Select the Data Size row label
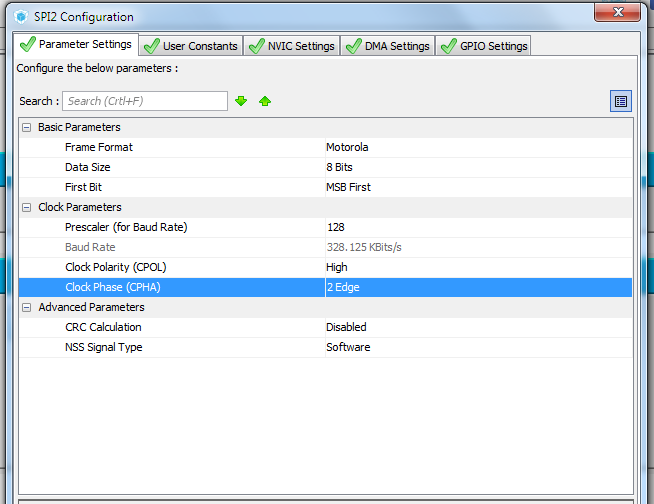The height and width of the screenshot is (504, 654). [x=88, y=167]
